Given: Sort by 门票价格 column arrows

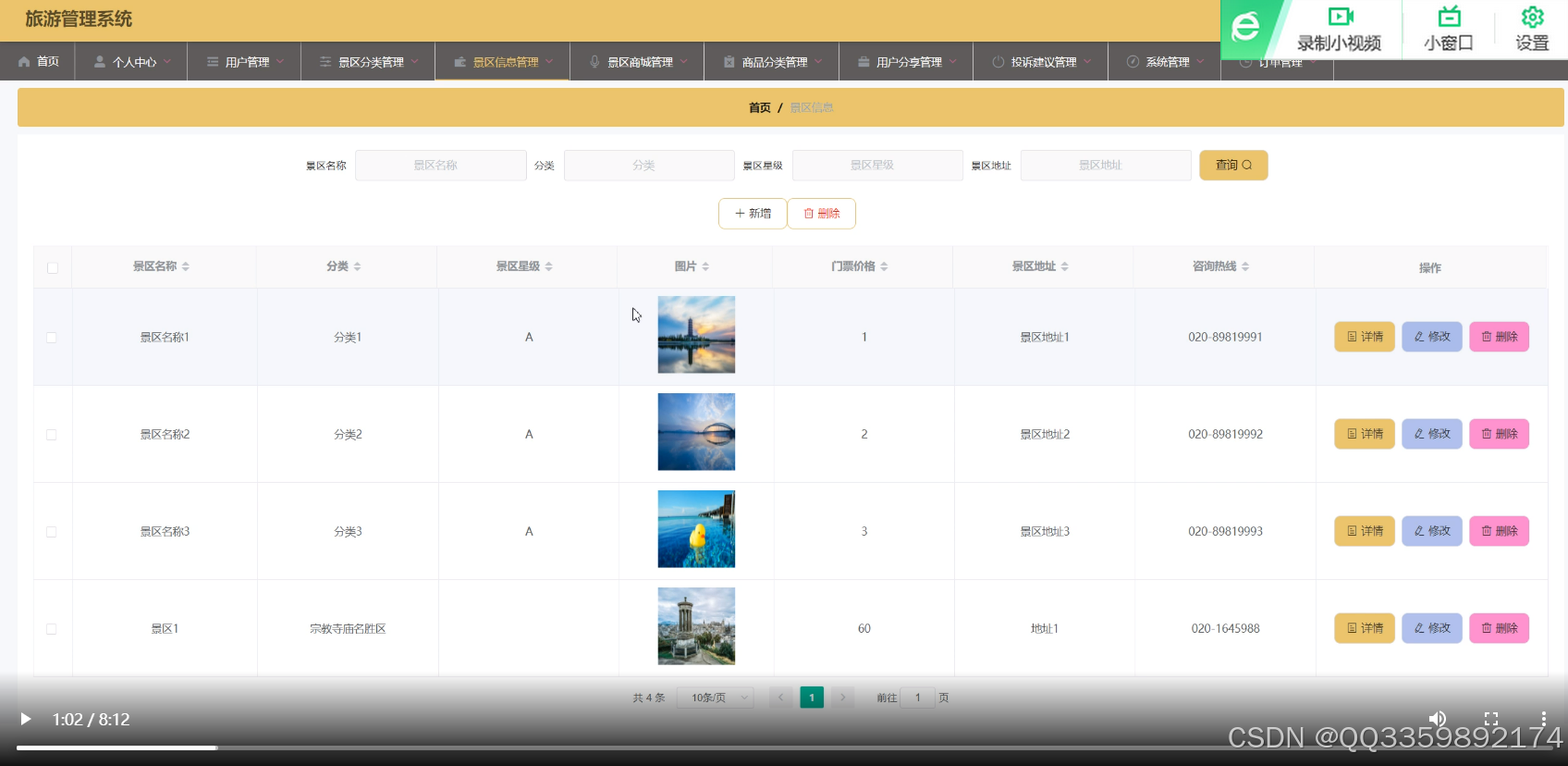Looking at the screenshot, I should pyautogui.click(x=885, y=266).
